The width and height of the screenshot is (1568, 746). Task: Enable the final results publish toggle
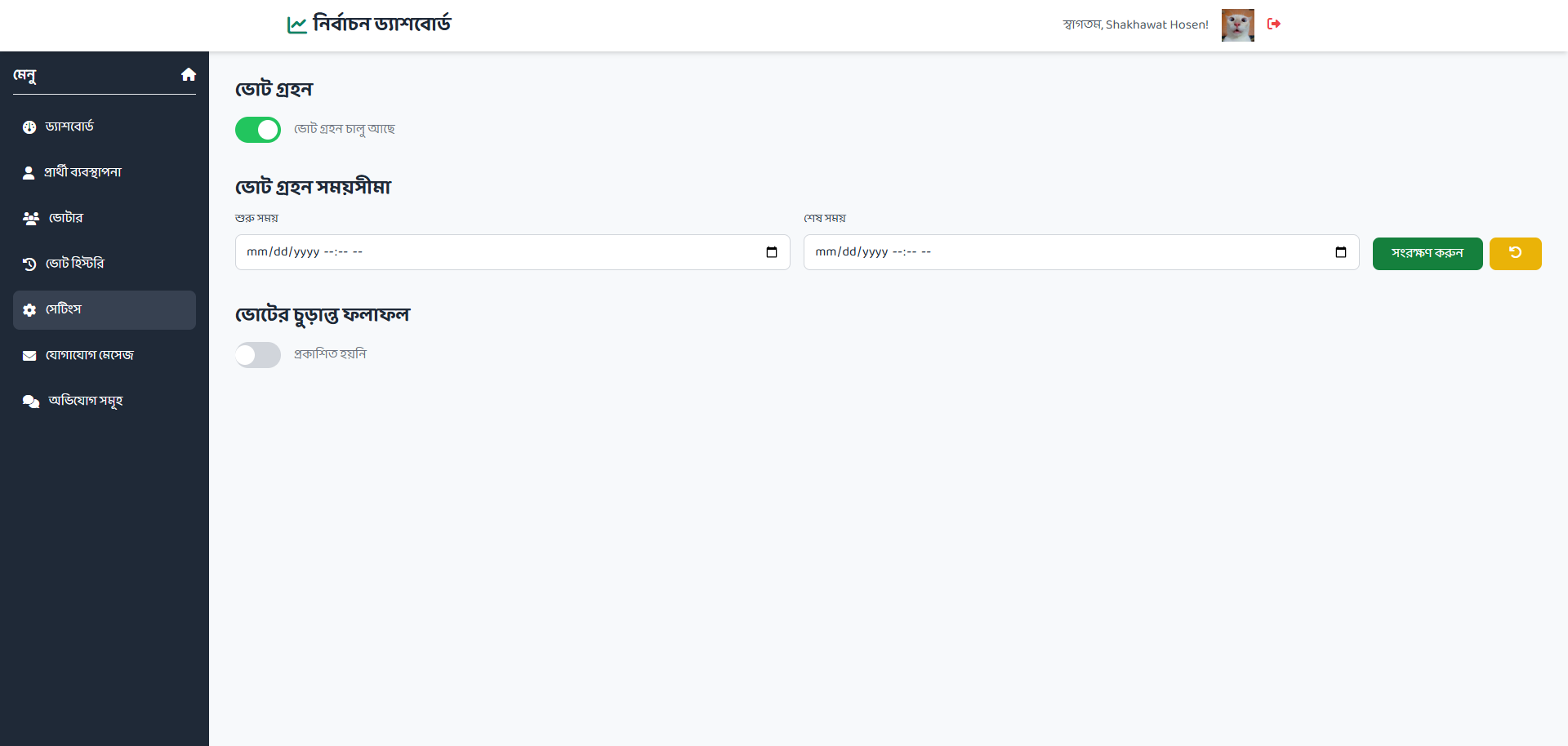(258, 355)
